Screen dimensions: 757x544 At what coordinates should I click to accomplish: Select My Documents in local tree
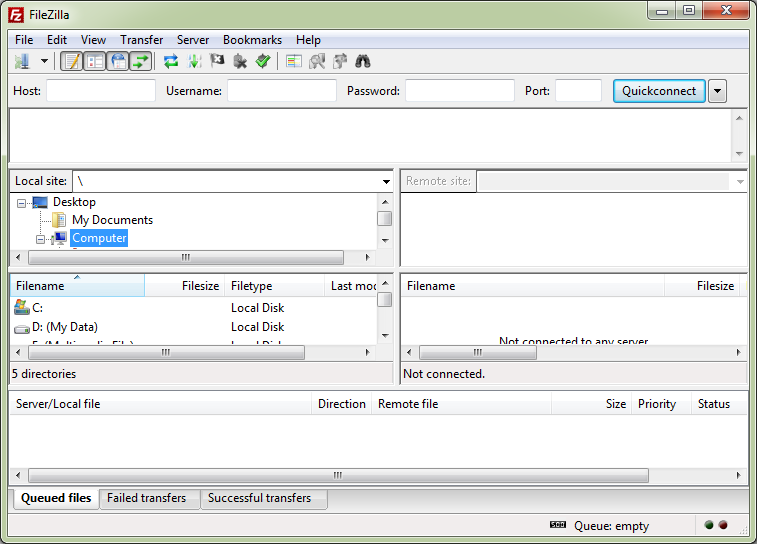tap(112, 220)
